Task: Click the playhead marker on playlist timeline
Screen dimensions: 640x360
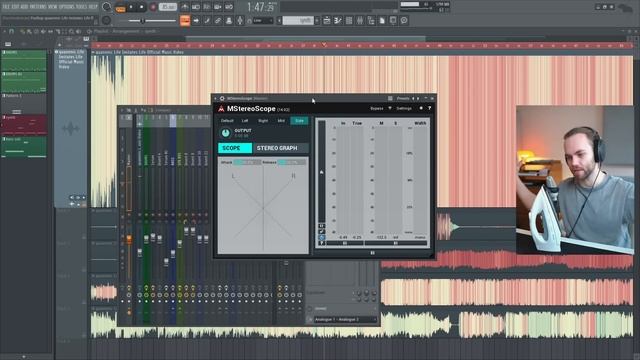Action: (324, 45)
